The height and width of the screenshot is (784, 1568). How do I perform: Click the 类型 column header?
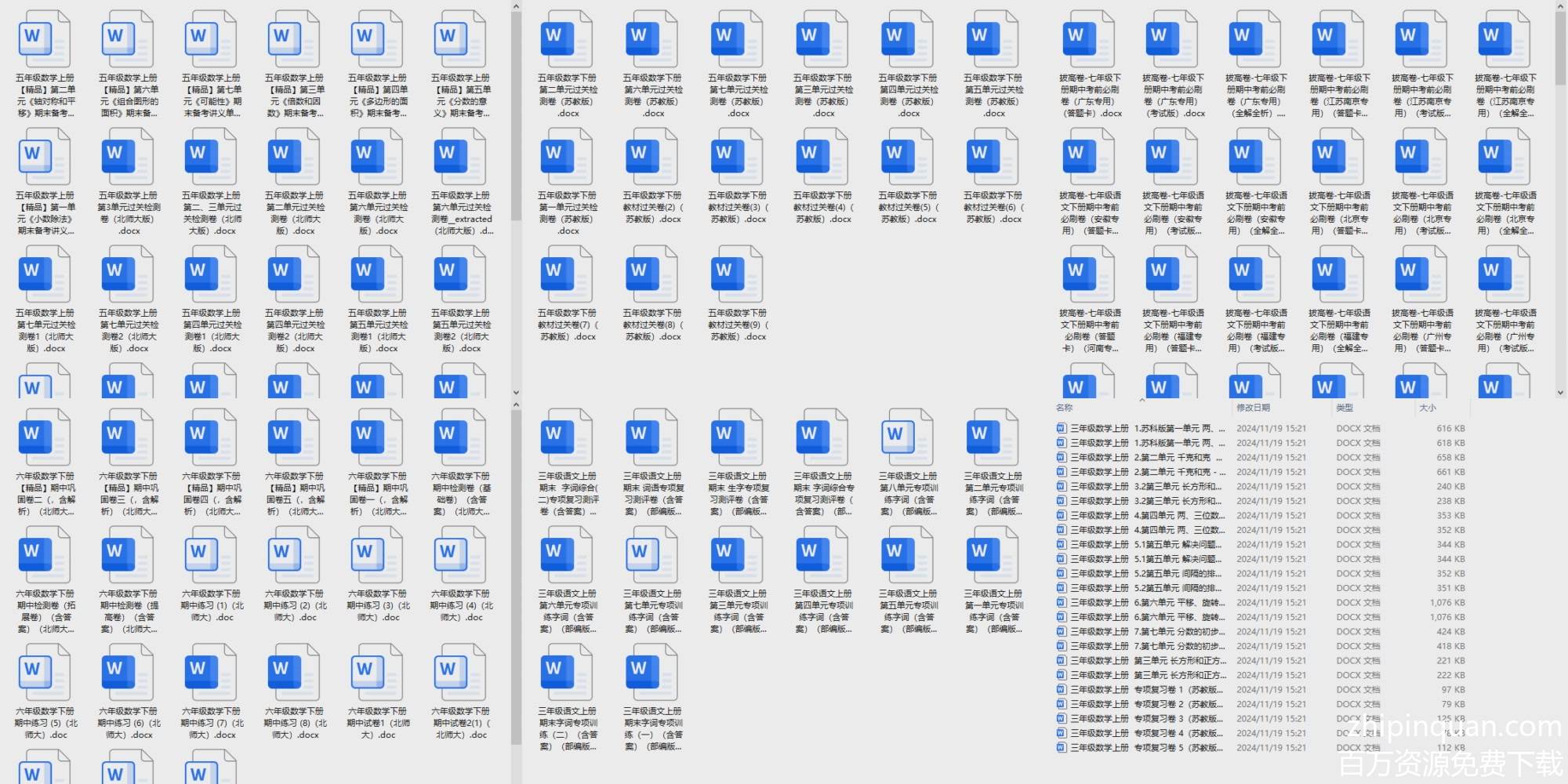pyautogui.click(x=1345, y=408)
